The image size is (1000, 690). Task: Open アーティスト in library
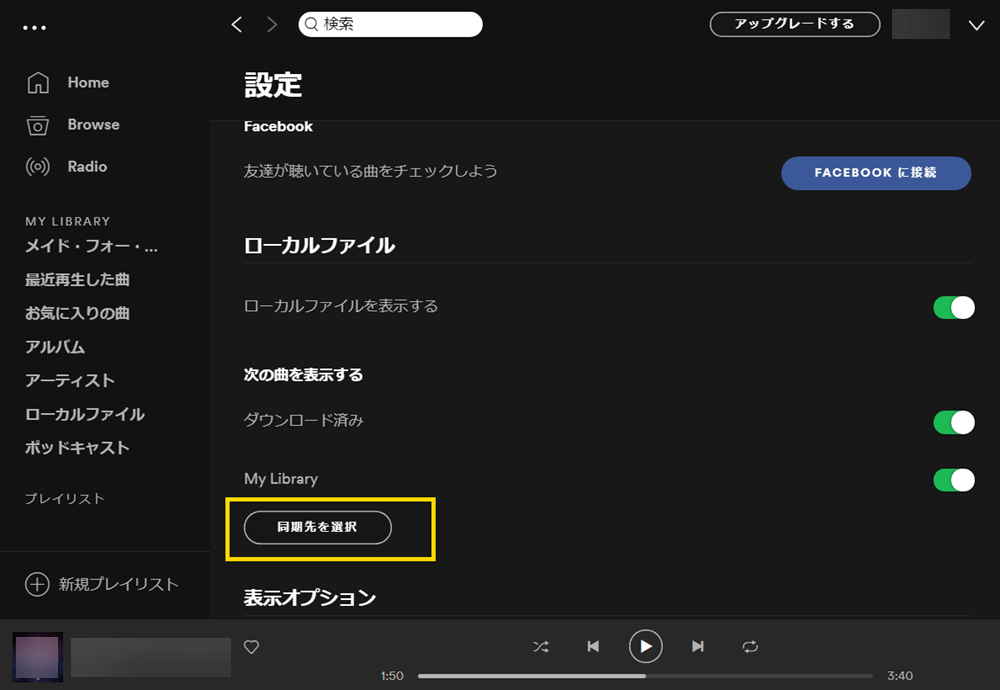[70, 381]
